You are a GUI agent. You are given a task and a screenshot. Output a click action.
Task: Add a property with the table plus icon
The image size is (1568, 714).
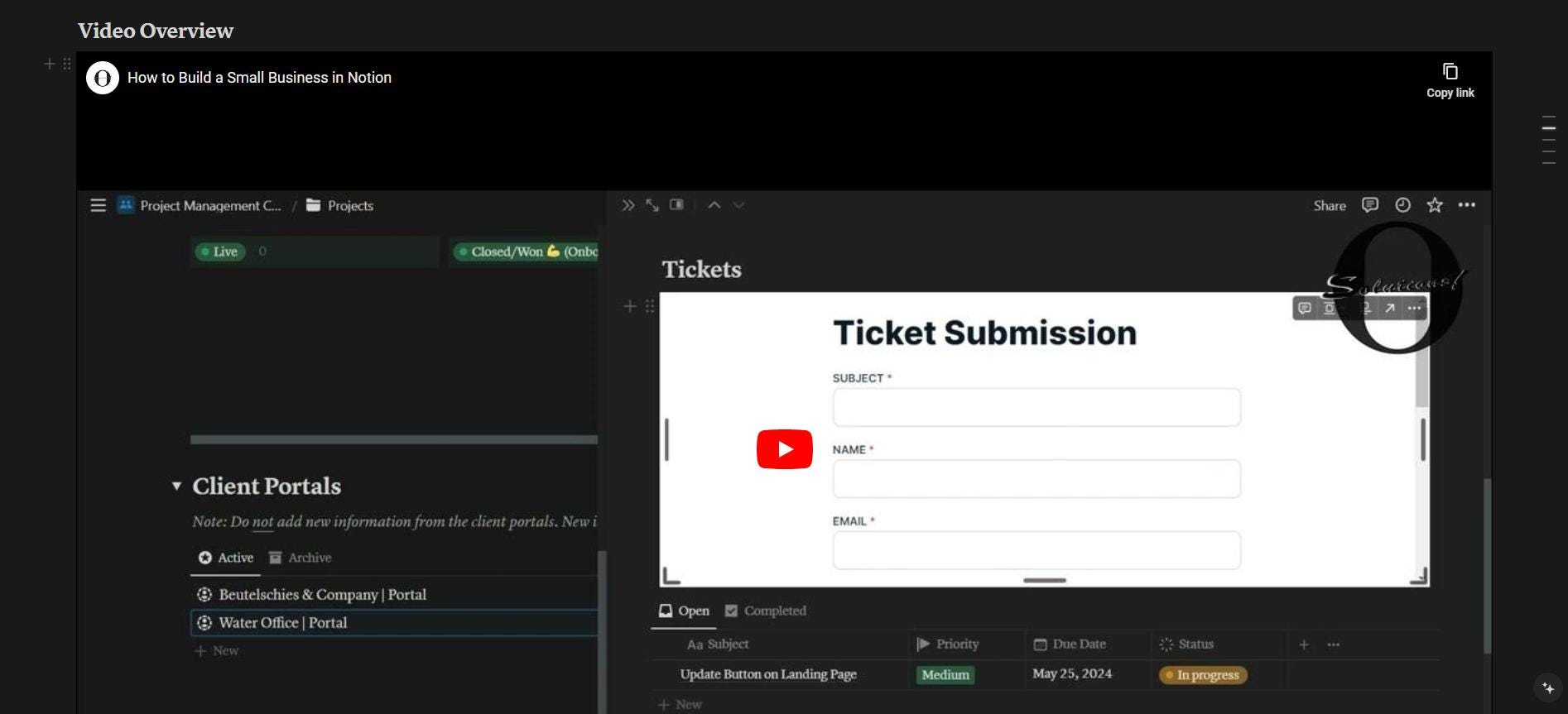tap(1304, 644)
